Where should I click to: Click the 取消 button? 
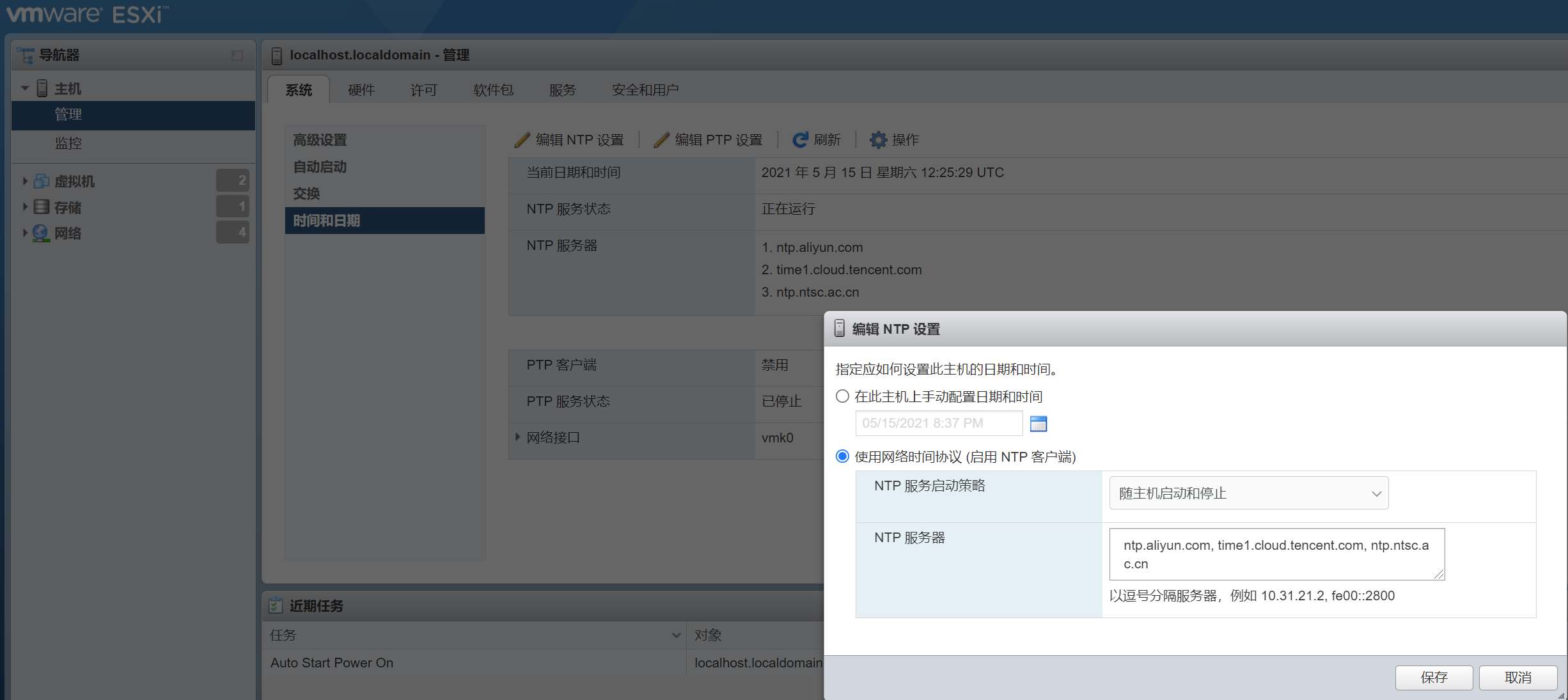(1518, 678)
